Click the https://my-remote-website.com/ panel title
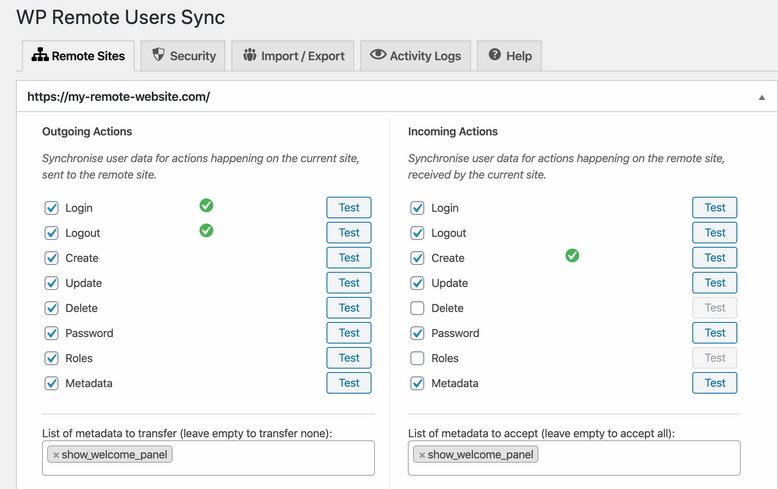778x489 pixels. (x=119, y=97)
